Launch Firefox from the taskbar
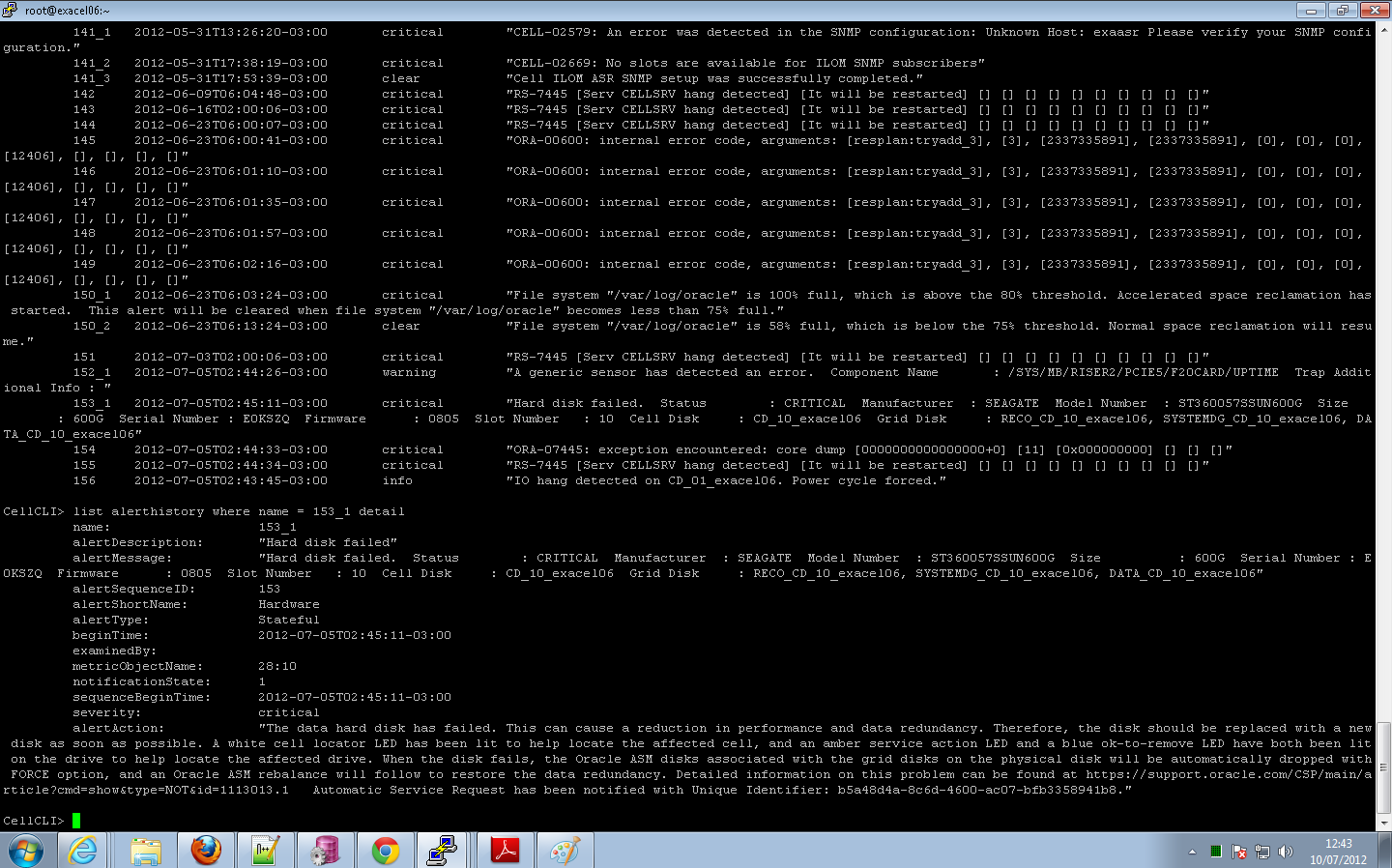The image size is (1392, 868). click(x=206, y=851)
